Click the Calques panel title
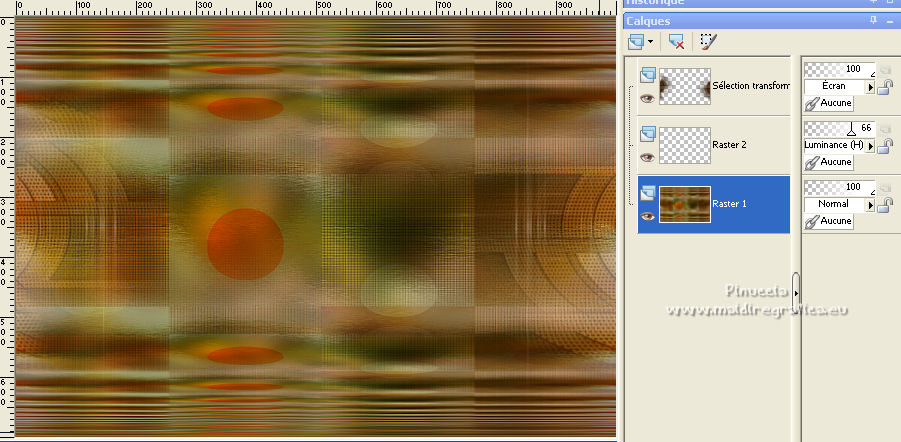Image resolution: width=901 pixels, height=442 pixels. pos(648,21)
